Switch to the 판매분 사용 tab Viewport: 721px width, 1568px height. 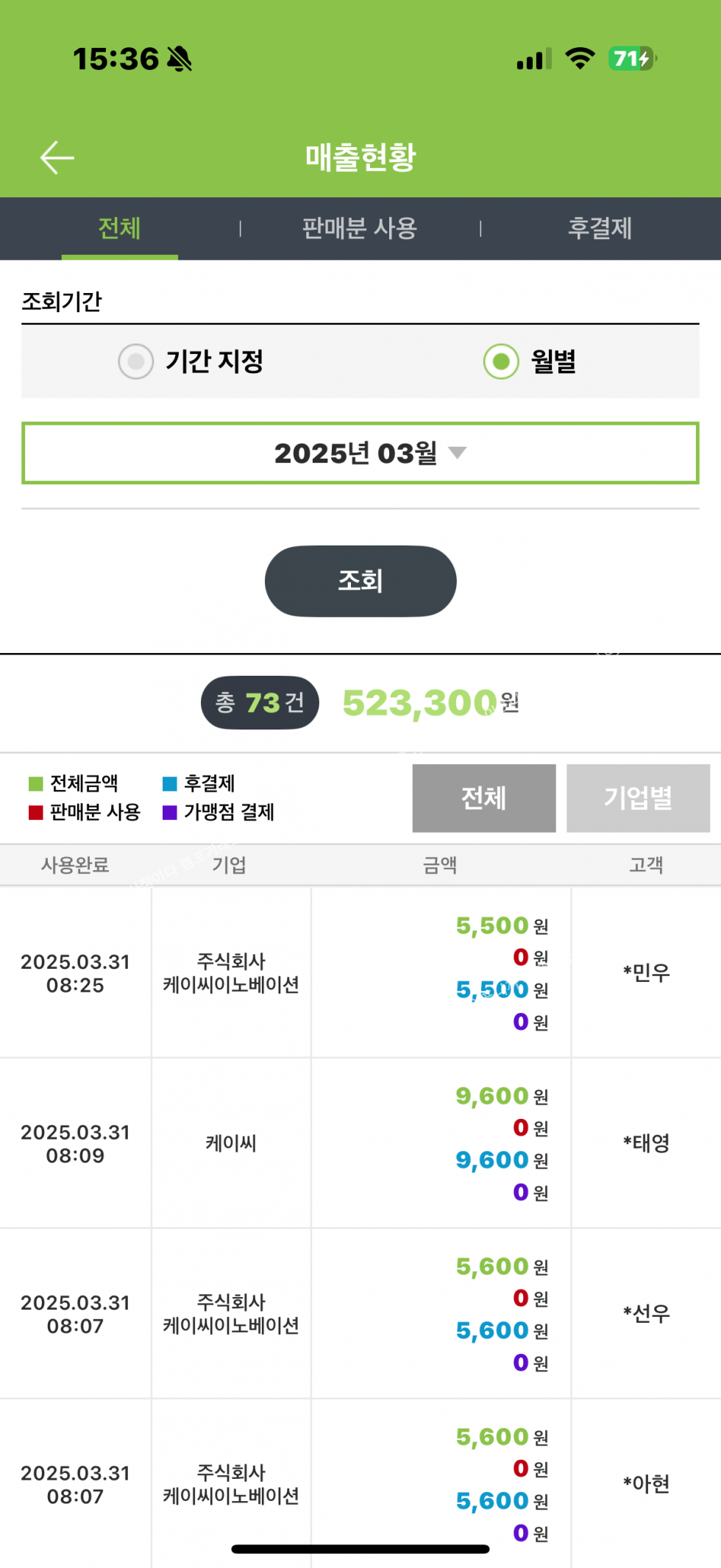(360, 228)
